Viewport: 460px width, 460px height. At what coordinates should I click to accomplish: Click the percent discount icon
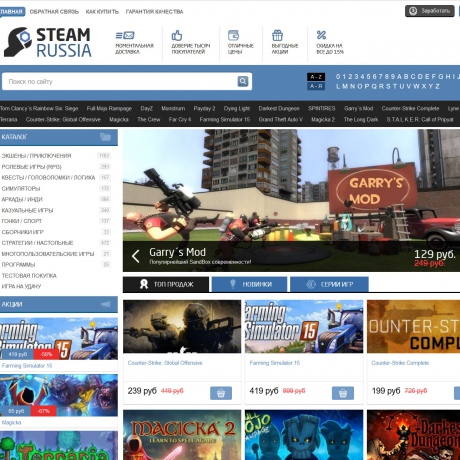[321, 35]
